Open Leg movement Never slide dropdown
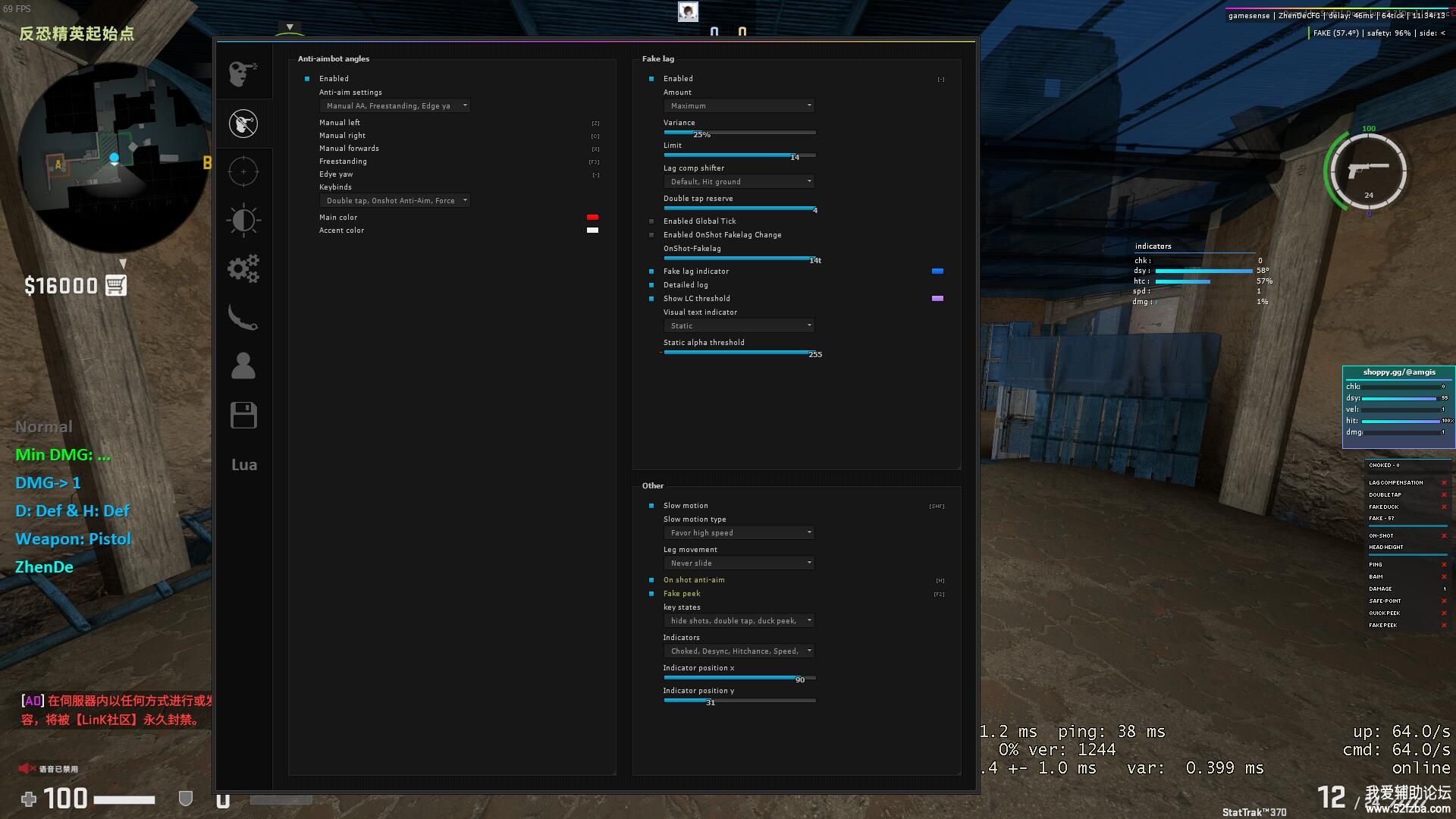Viewport: 1456px width, 819px height. (x=739, y=563)
